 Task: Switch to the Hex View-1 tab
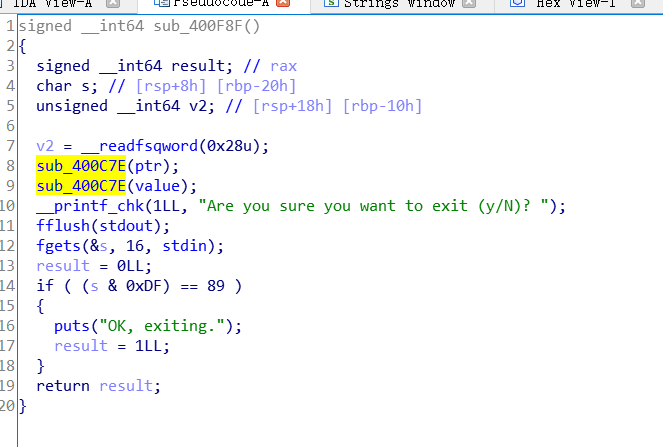[x=575, y=4]
